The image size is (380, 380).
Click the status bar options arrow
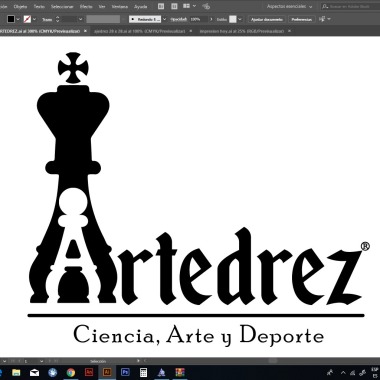(138, 360)
